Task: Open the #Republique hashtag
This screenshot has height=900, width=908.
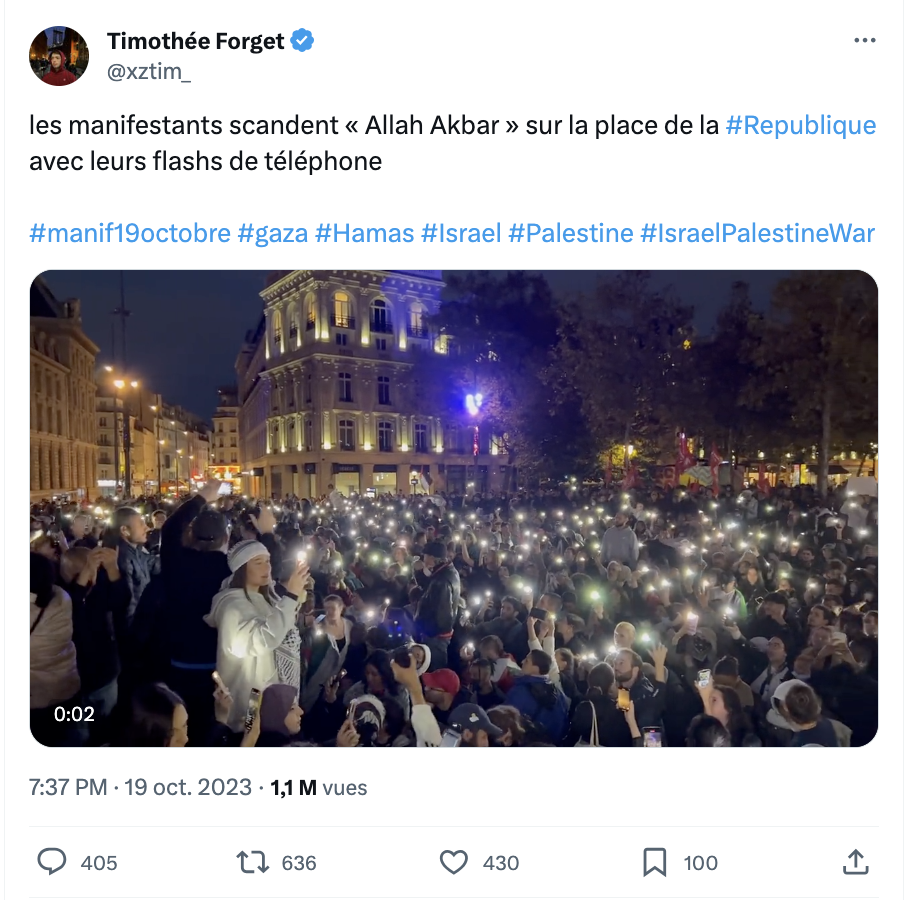Action: click(x=801, y=125)
